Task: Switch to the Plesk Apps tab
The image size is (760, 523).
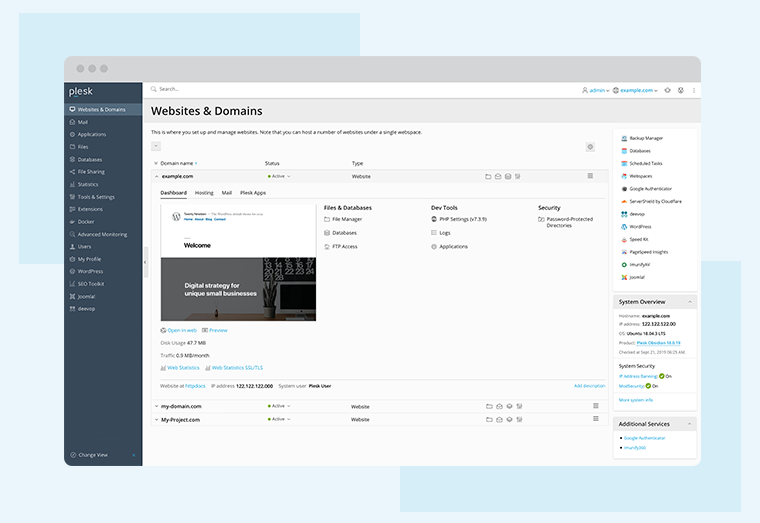Action: [x=253, y=192]
